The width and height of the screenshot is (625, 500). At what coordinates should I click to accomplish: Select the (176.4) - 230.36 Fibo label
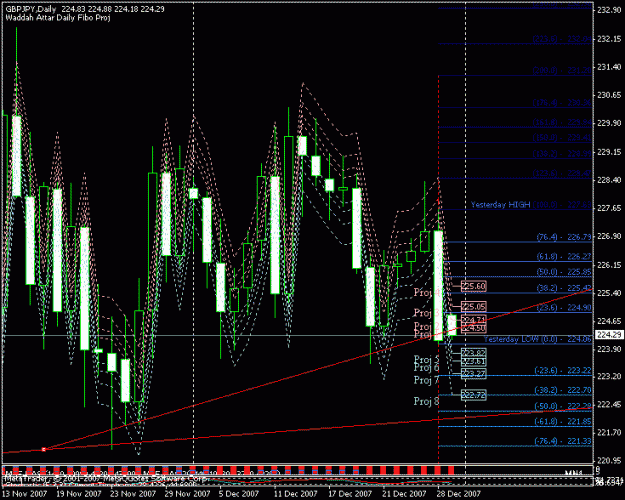click(x=562, y=103)
